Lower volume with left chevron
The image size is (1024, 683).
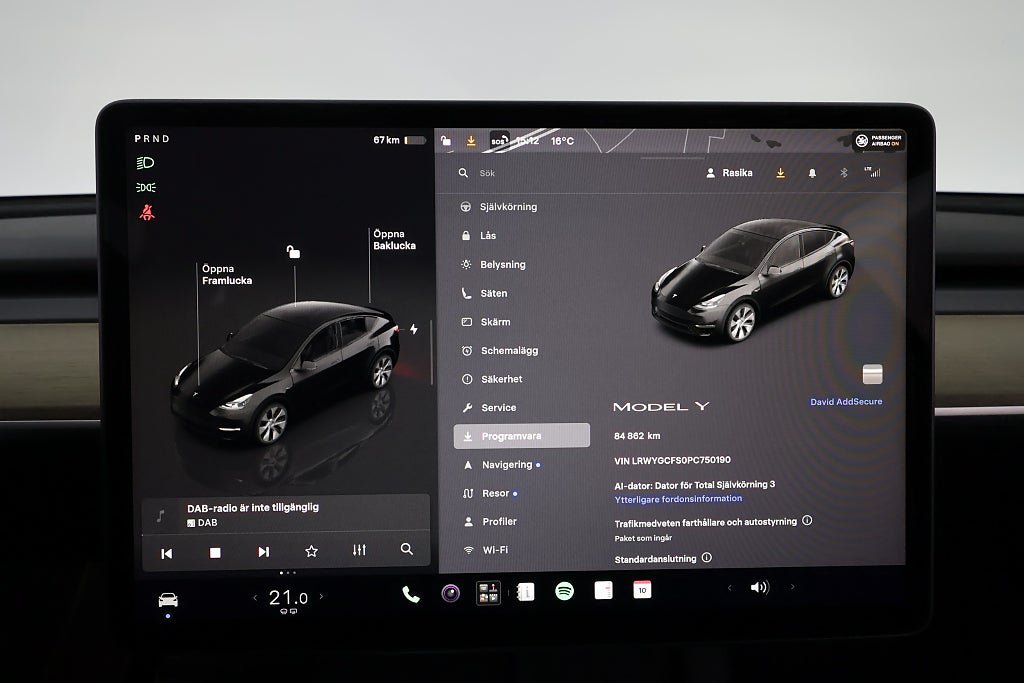(729, 588)
